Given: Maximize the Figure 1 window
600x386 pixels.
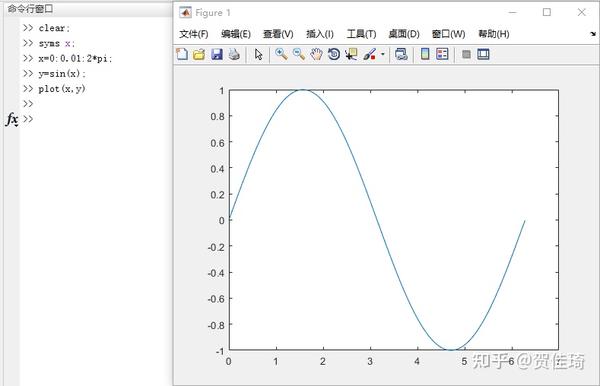Looking at the screenshot, I should [x=547, y=13].
